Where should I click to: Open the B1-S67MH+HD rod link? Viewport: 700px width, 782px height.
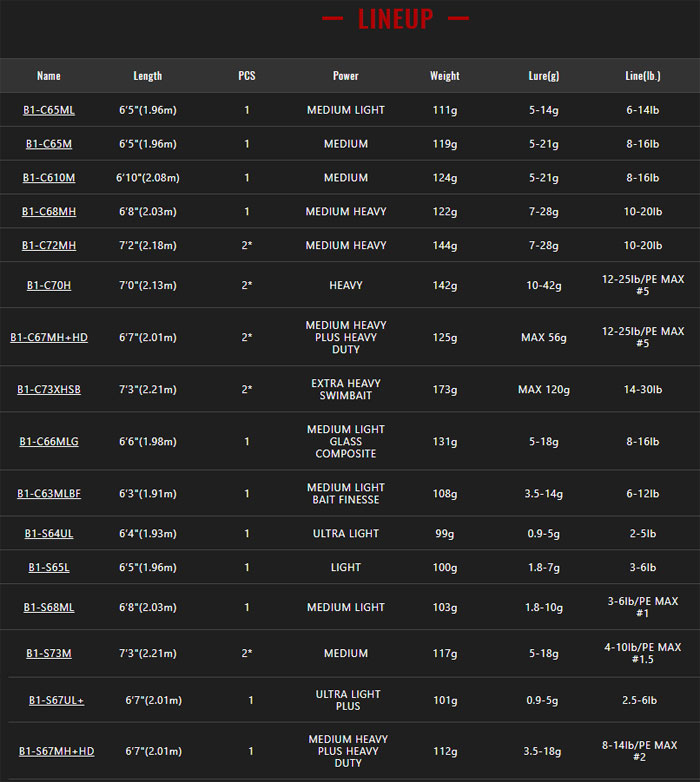(x=56, y=752)
